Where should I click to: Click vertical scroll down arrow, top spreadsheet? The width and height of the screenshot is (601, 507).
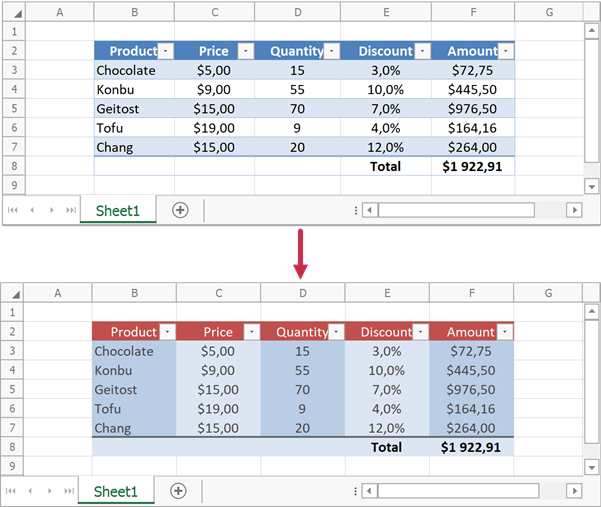[x=592, y=187]
